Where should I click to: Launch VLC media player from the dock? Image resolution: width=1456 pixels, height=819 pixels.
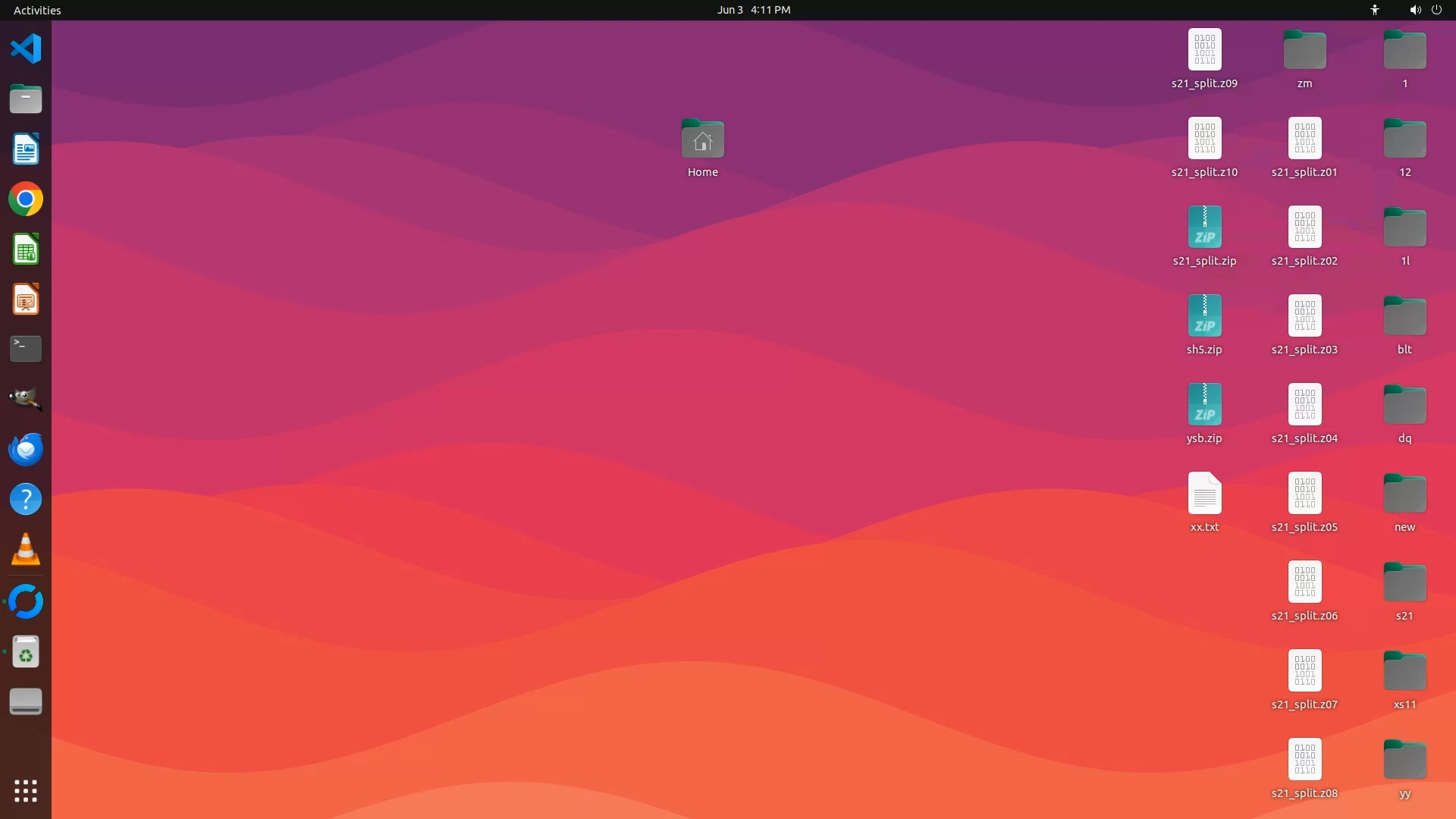coord(26,550)
